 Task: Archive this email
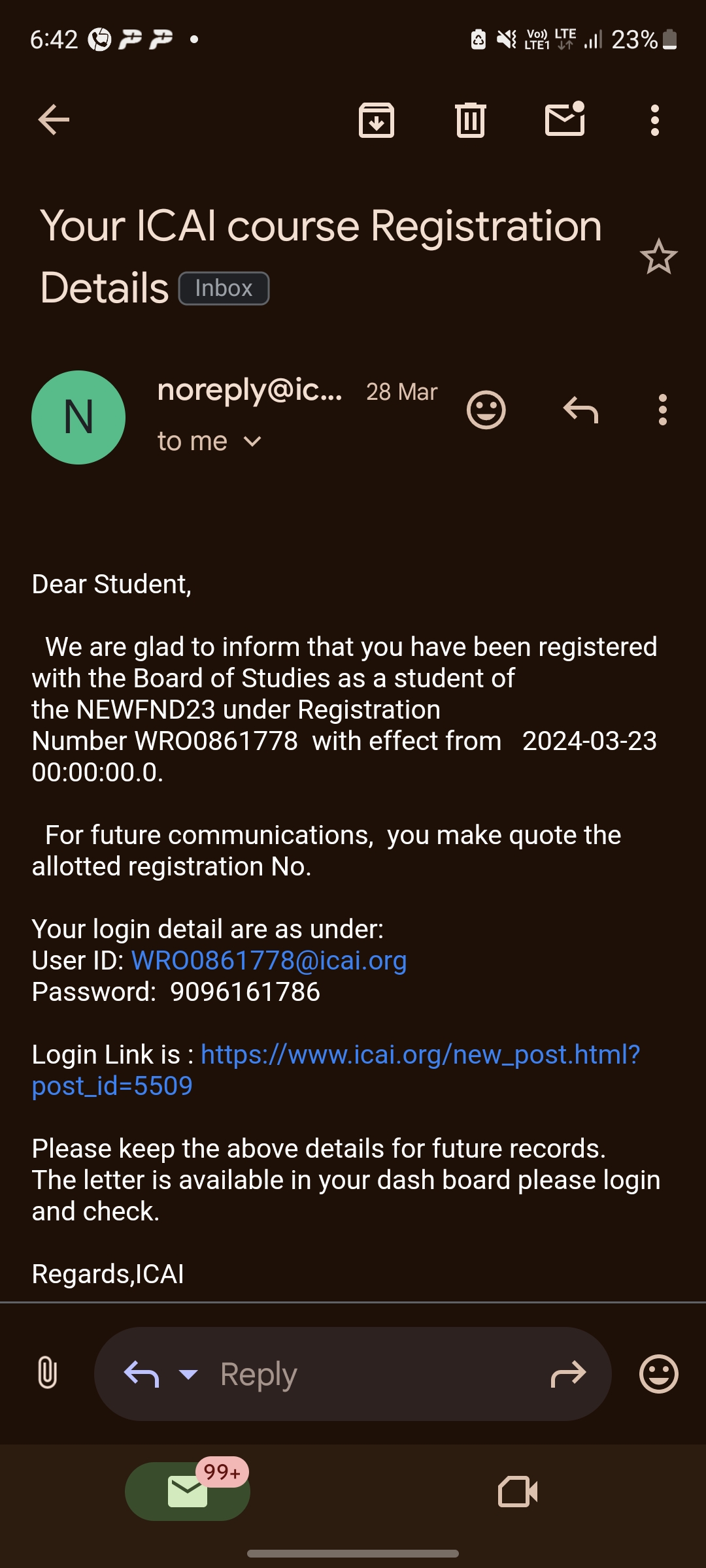pyautogui.click(x=377, y=120)
